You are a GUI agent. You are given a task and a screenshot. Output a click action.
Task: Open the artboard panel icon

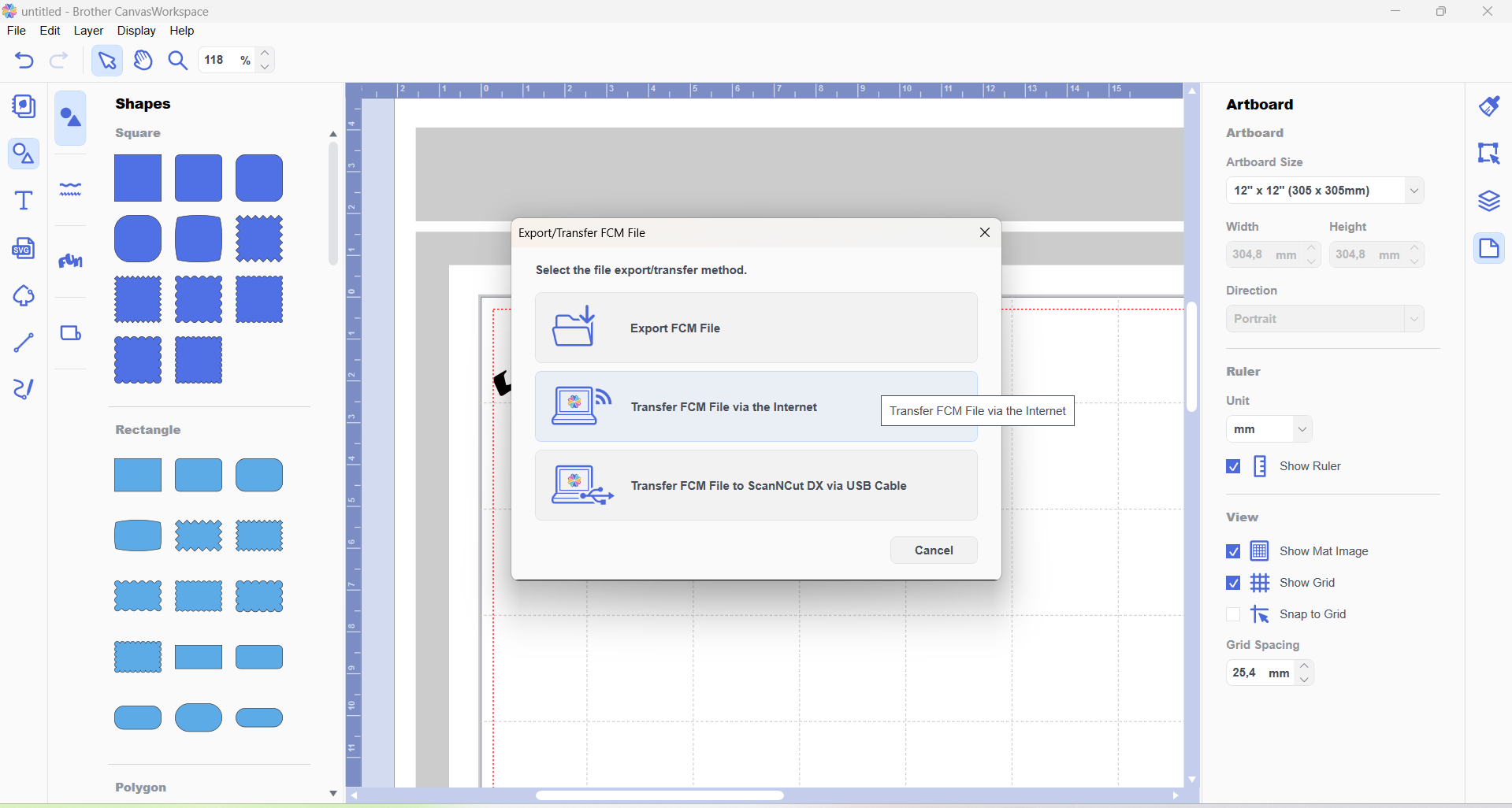[x=1489, y=248]
